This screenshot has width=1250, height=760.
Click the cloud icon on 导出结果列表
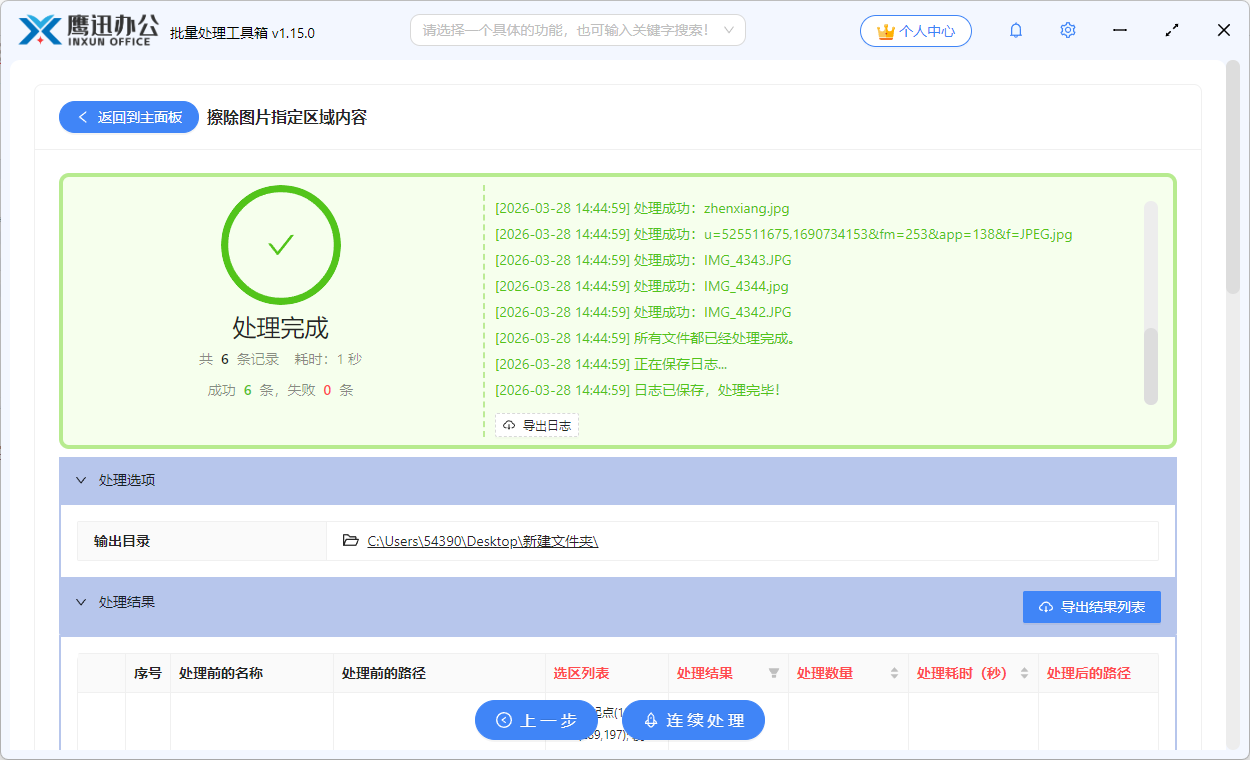point(1046,607)
